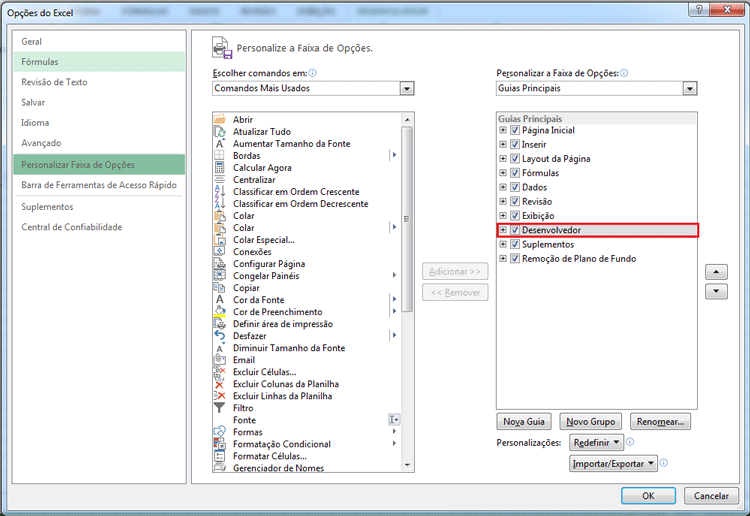
Task: Click the move up arrow button
Action: (715, 272)
